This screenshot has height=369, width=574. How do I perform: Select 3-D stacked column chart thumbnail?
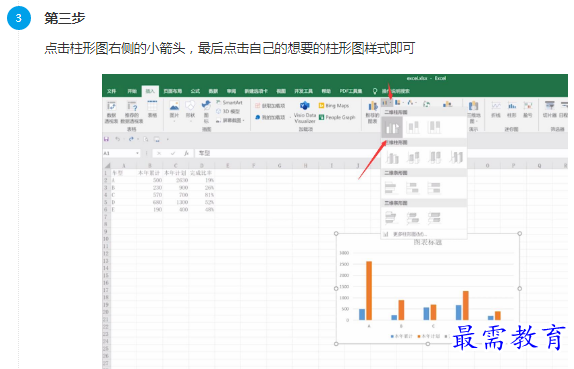click(413, 158)
